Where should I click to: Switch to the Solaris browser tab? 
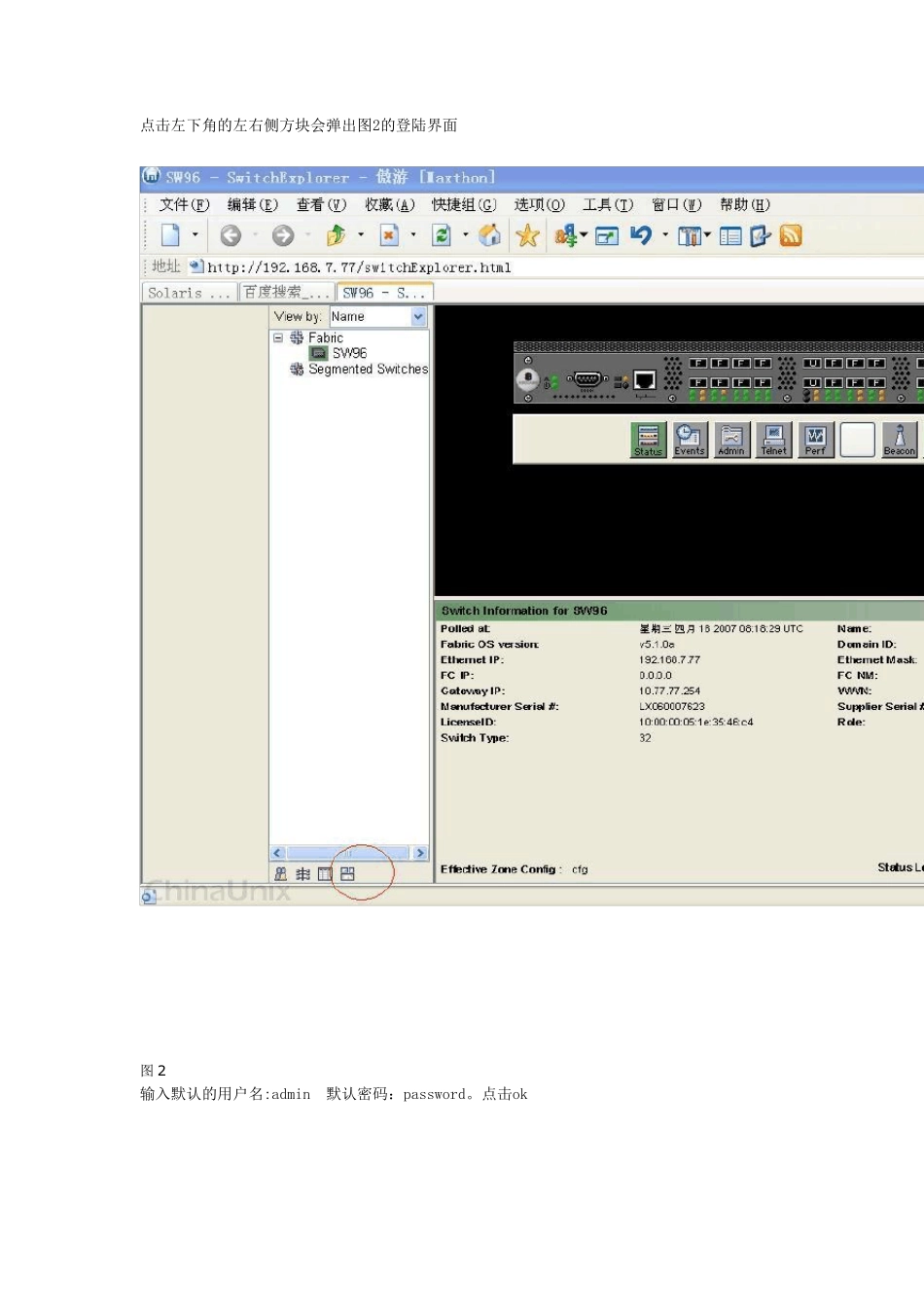click(190, 293)
